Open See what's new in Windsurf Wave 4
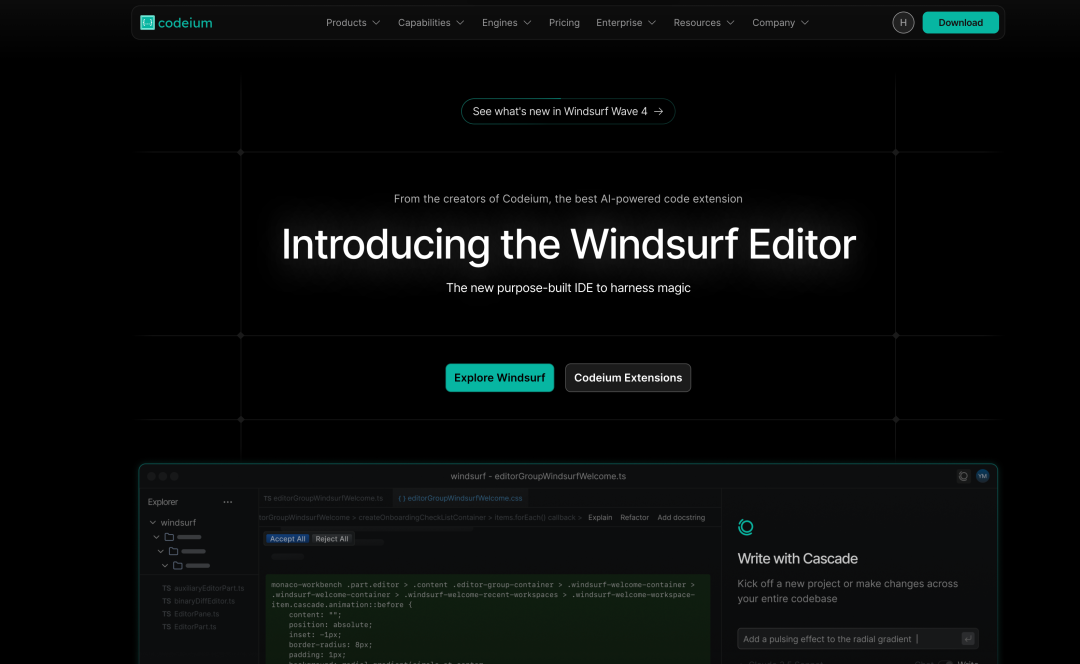Screen dimensions: 1080x664 tap(568, 112)
